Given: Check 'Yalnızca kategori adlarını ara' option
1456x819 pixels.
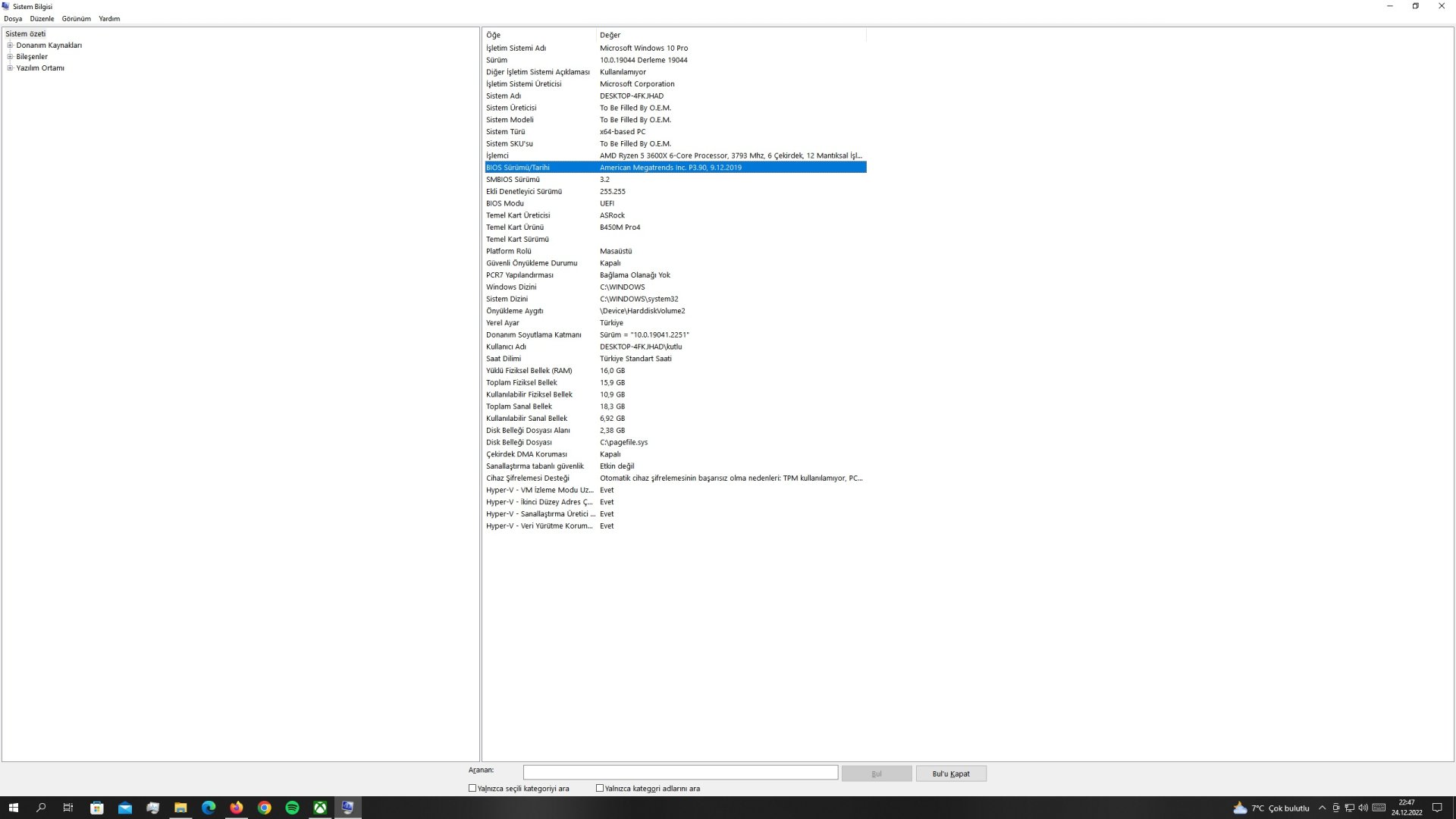Looking at the screenshot, I should coord(600,788).
